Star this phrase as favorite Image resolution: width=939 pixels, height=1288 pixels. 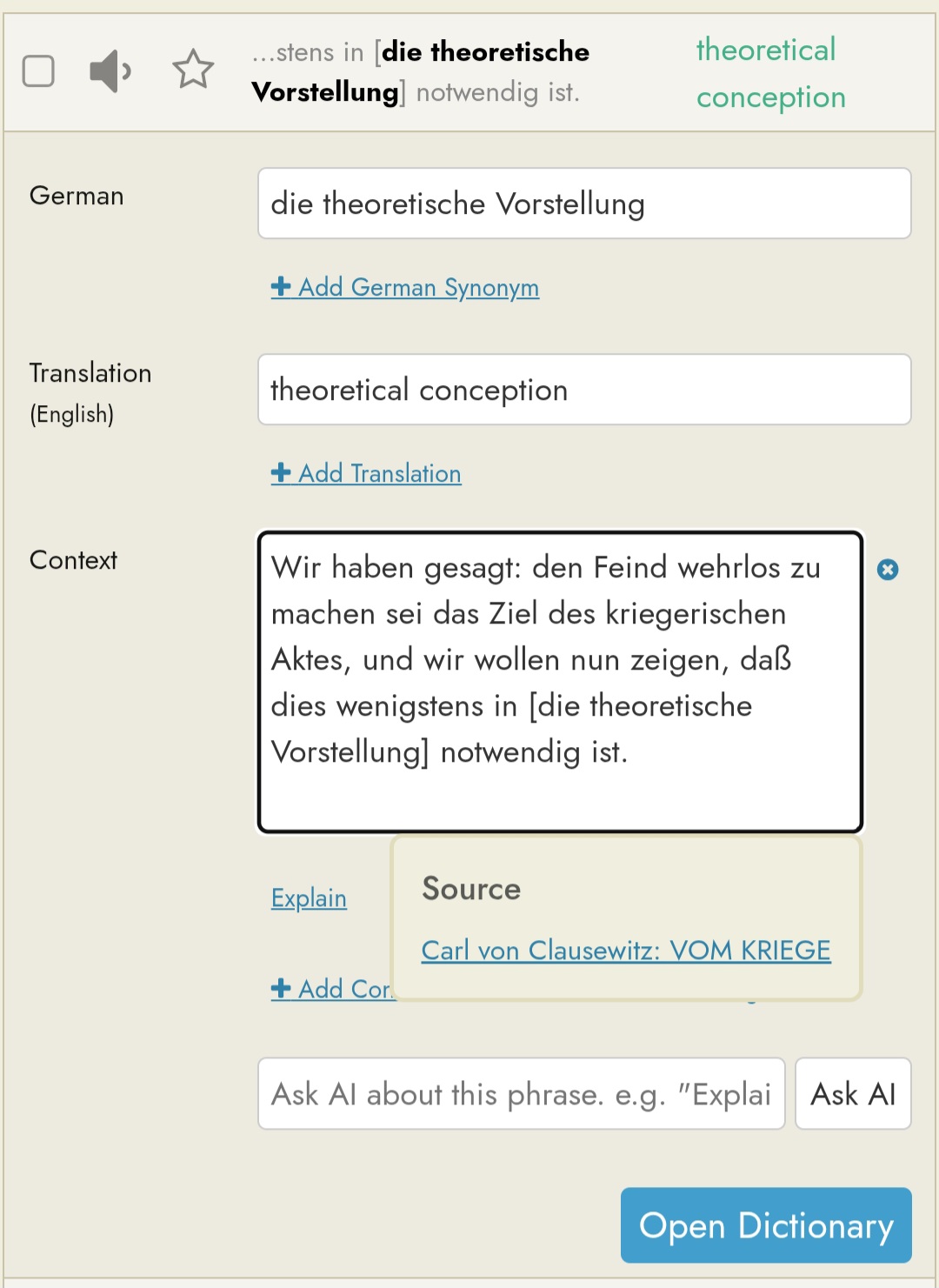(x=193, y=70)
